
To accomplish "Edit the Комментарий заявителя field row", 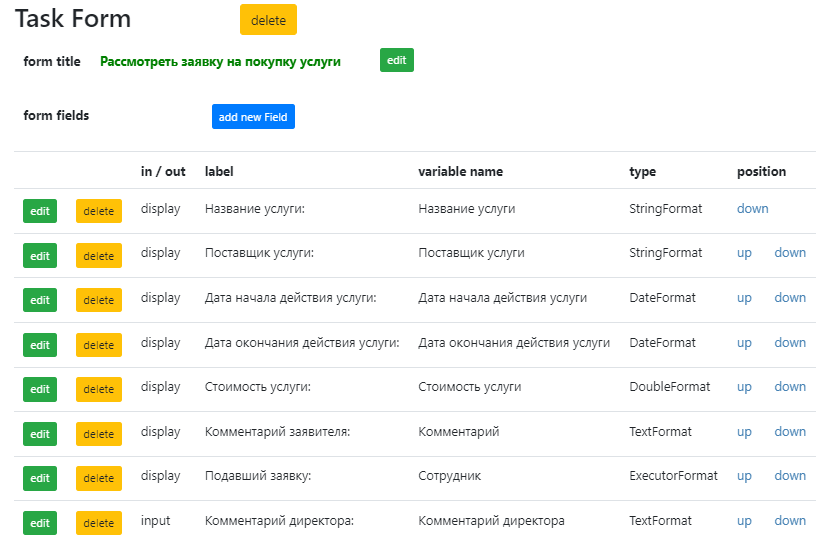I will pos(40,434).
